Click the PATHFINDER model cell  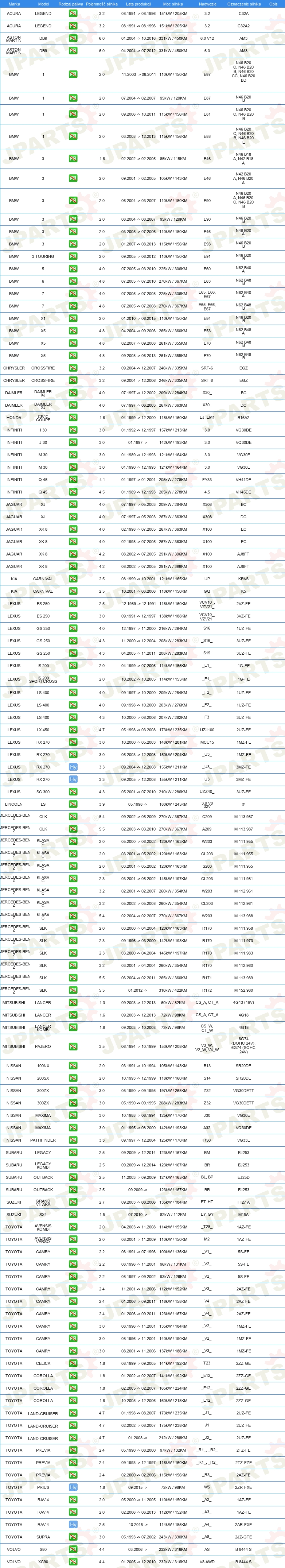43,1140
